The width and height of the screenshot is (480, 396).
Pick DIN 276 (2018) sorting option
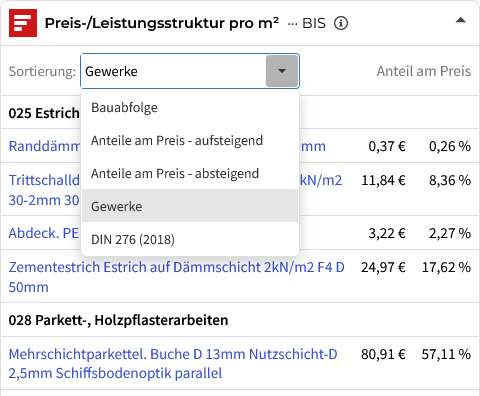[190, 239]
